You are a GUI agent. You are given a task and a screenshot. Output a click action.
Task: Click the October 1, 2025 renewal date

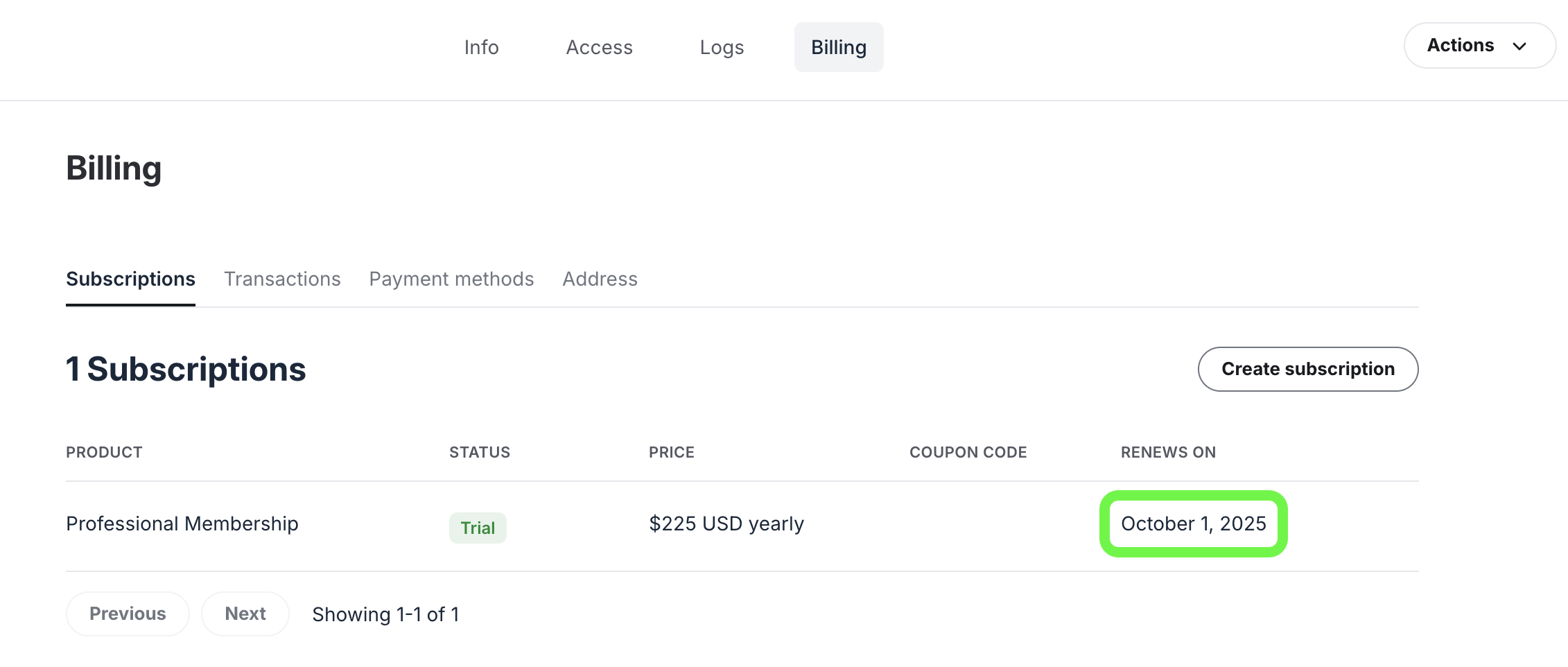click(1193, 523)
